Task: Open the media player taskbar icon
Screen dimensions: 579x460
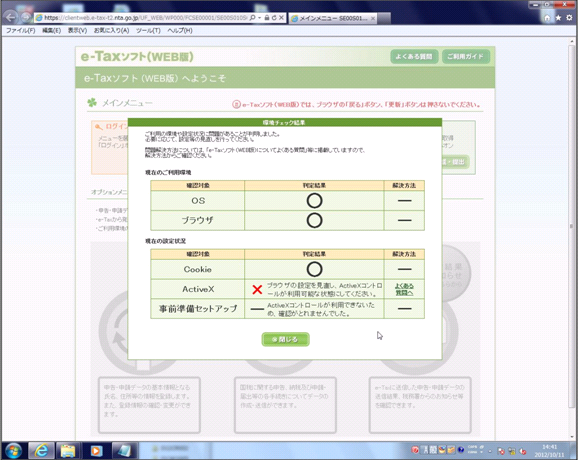Action: 96,451
